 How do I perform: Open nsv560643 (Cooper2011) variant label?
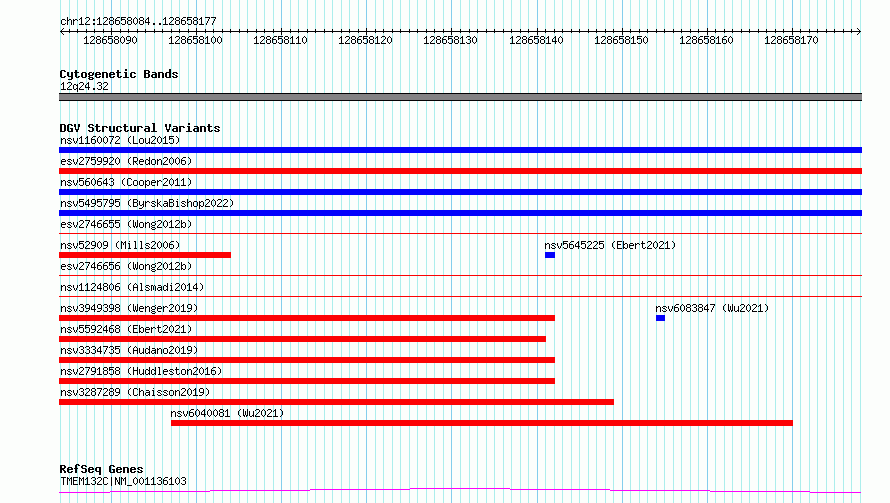(x=126, y=182)
